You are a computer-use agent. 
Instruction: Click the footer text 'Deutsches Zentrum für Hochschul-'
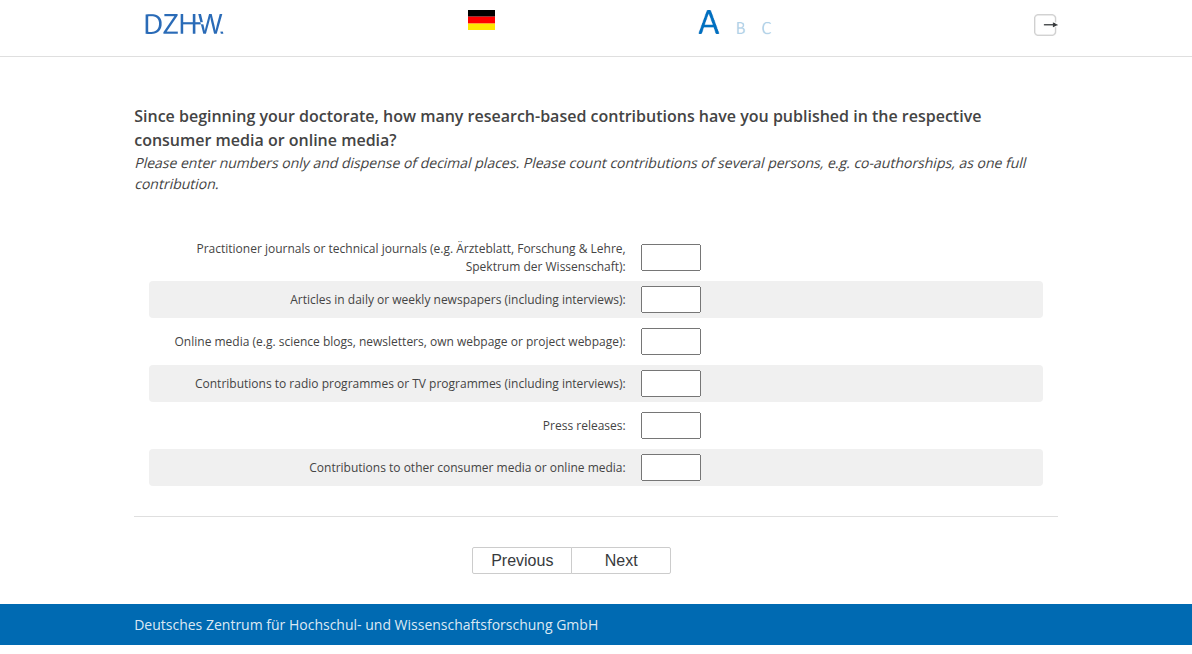click(366, 625)
